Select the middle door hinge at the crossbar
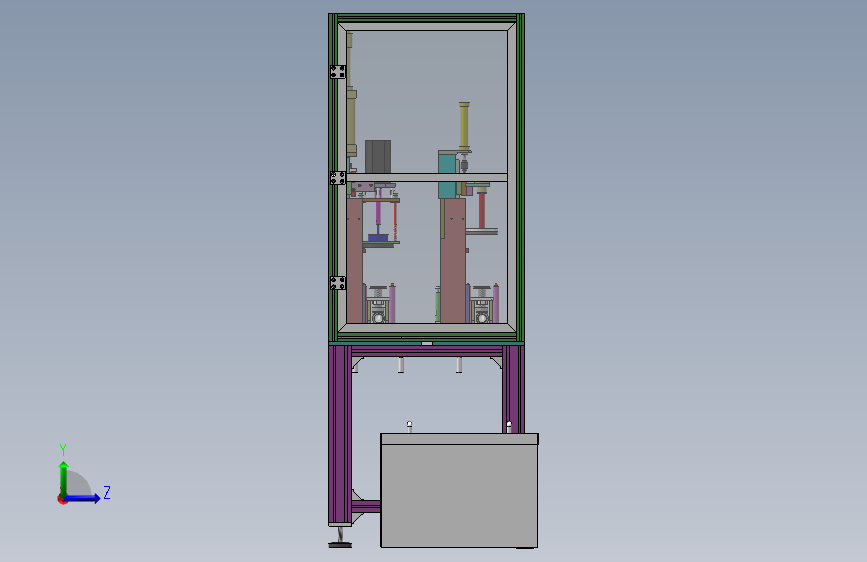 tap(338, 178)
